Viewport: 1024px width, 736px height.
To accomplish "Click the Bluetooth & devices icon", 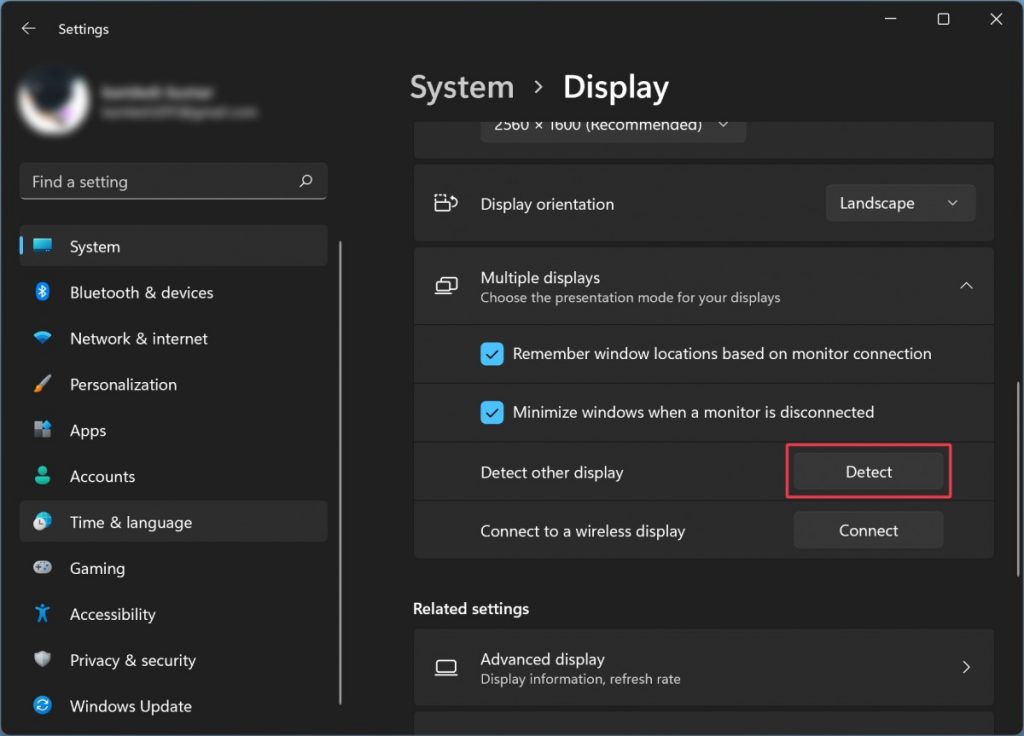I will coord(42,292).
